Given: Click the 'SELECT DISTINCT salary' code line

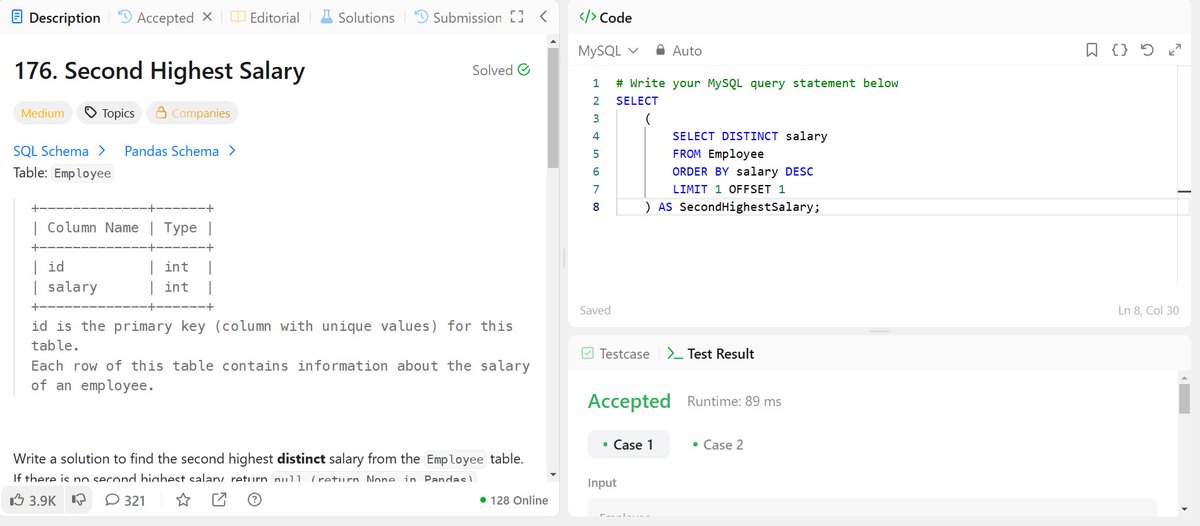Looking at the screenshot, I should coord(750,136).
